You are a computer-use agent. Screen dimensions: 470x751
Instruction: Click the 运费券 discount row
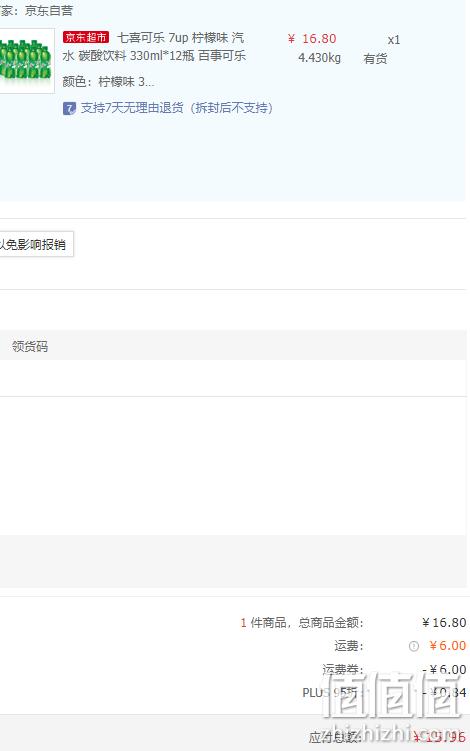tap(394, 669)
